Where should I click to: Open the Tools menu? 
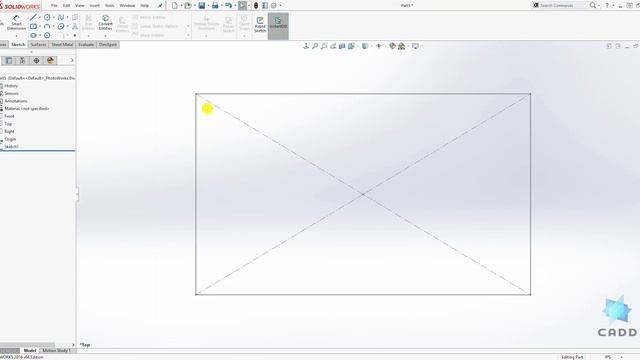[110, 5]
